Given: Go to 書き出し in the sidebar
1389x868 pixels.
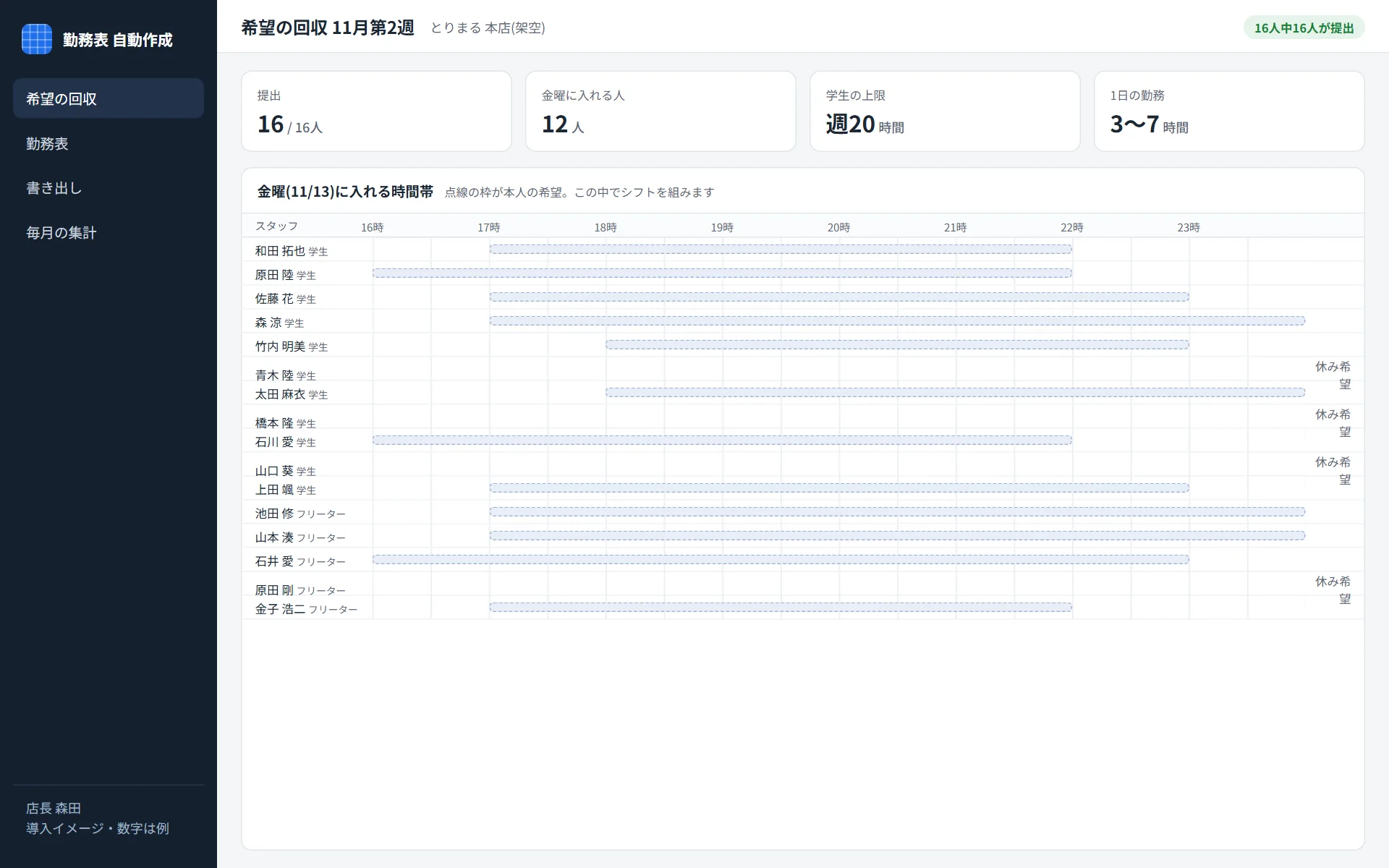Looking at the screenshot, I should point(109,188).
